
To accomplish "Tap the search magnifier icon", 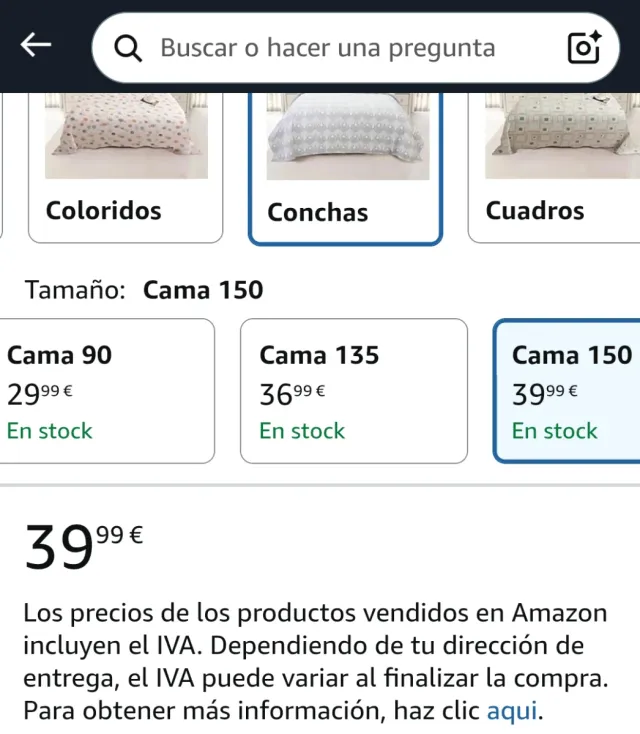I will point(129,48).
